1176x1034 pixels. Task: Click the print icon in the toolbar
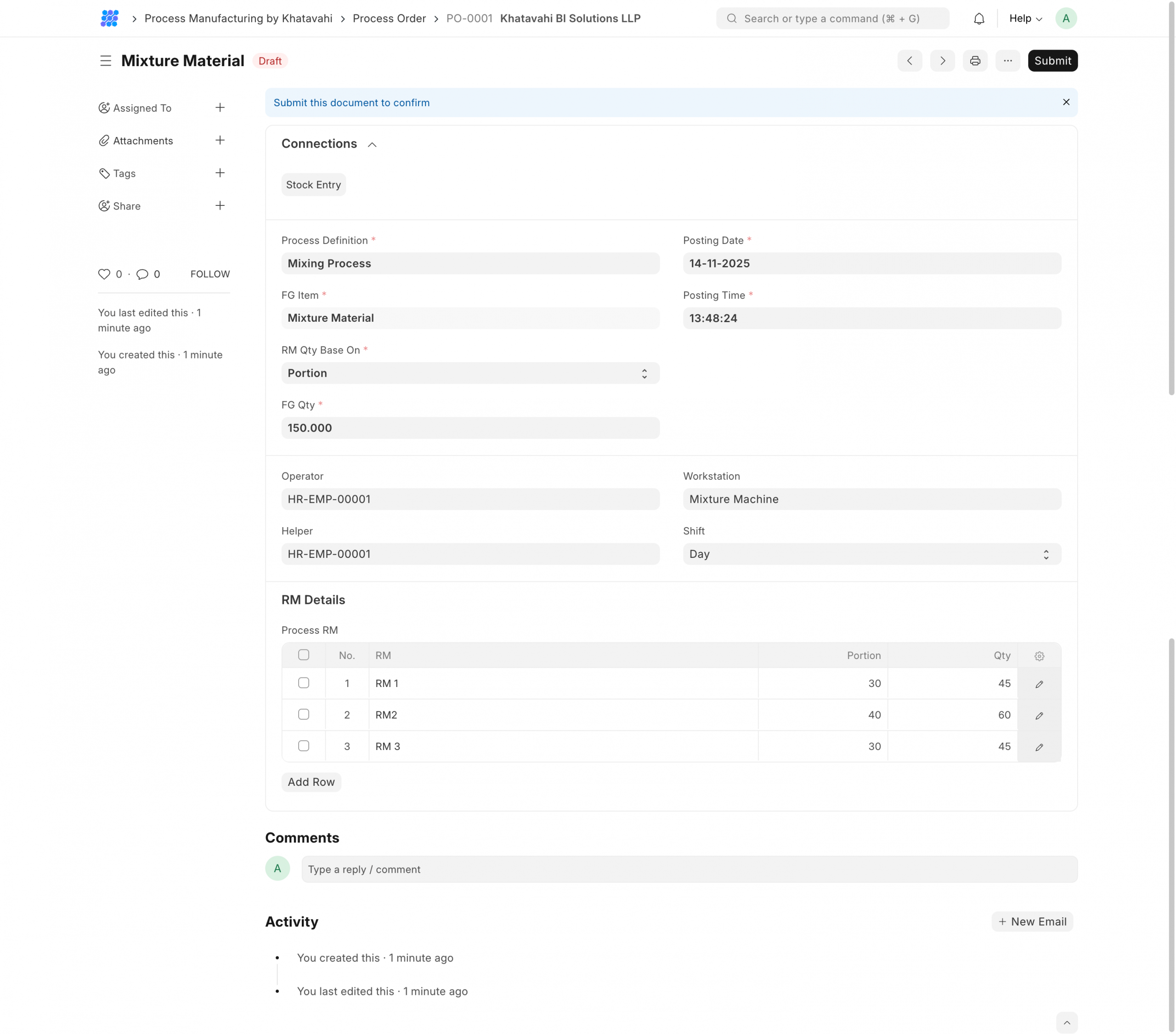(975, 61)
